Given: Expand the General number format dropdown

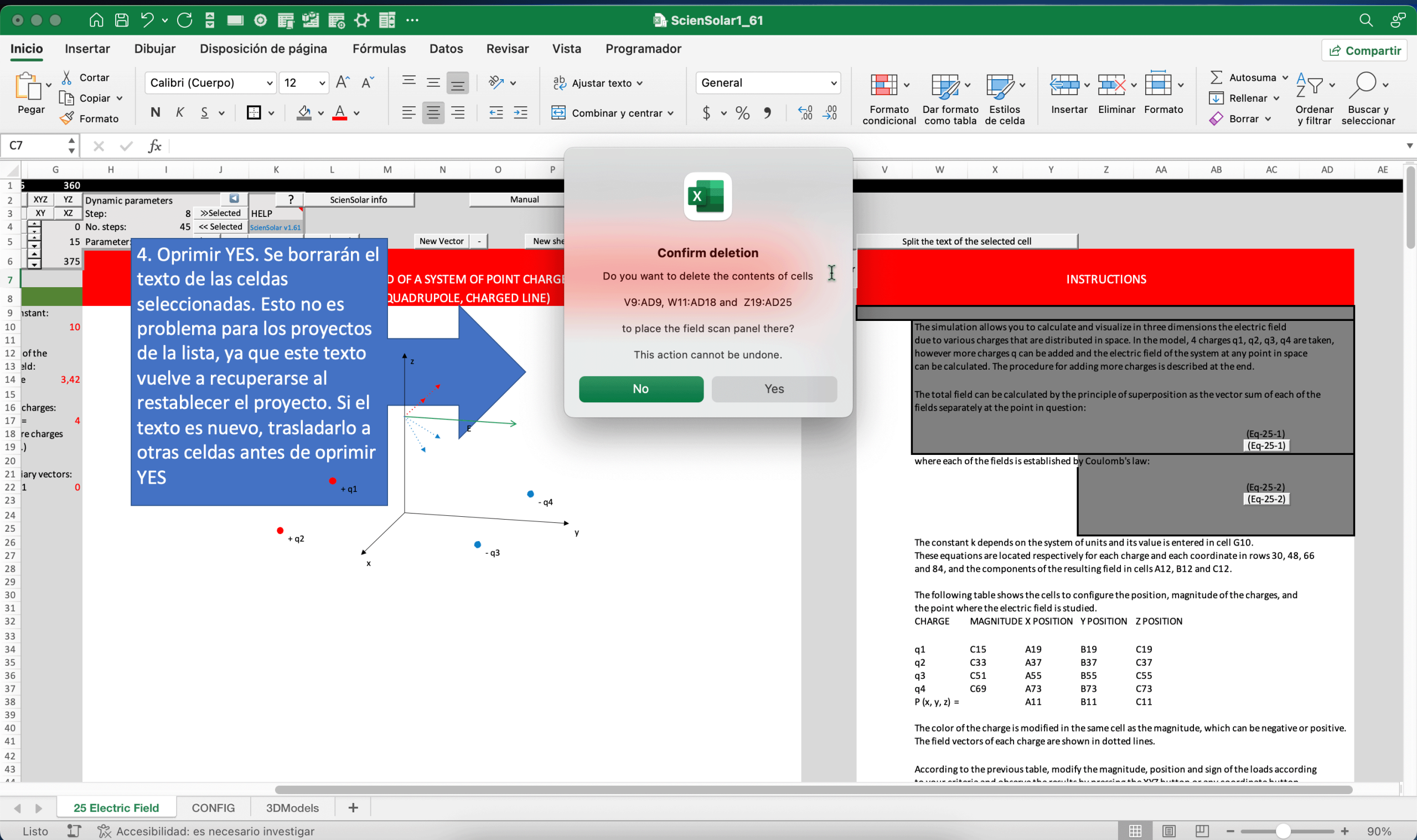Looking at the screenshot, I should click(x=832, y=83).
